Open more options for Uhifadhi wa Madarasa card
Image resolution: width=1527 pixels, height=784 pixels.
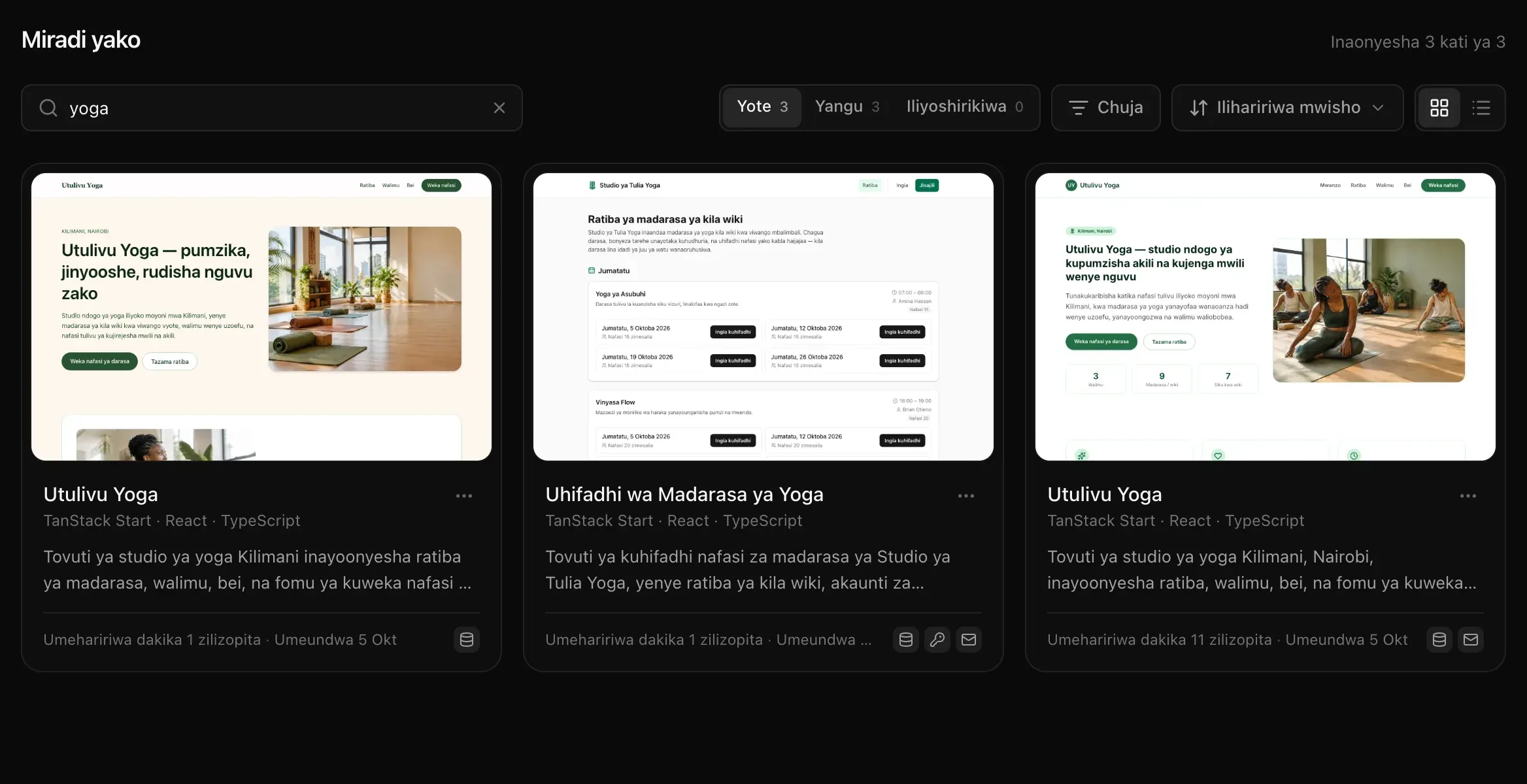[966, 496]
